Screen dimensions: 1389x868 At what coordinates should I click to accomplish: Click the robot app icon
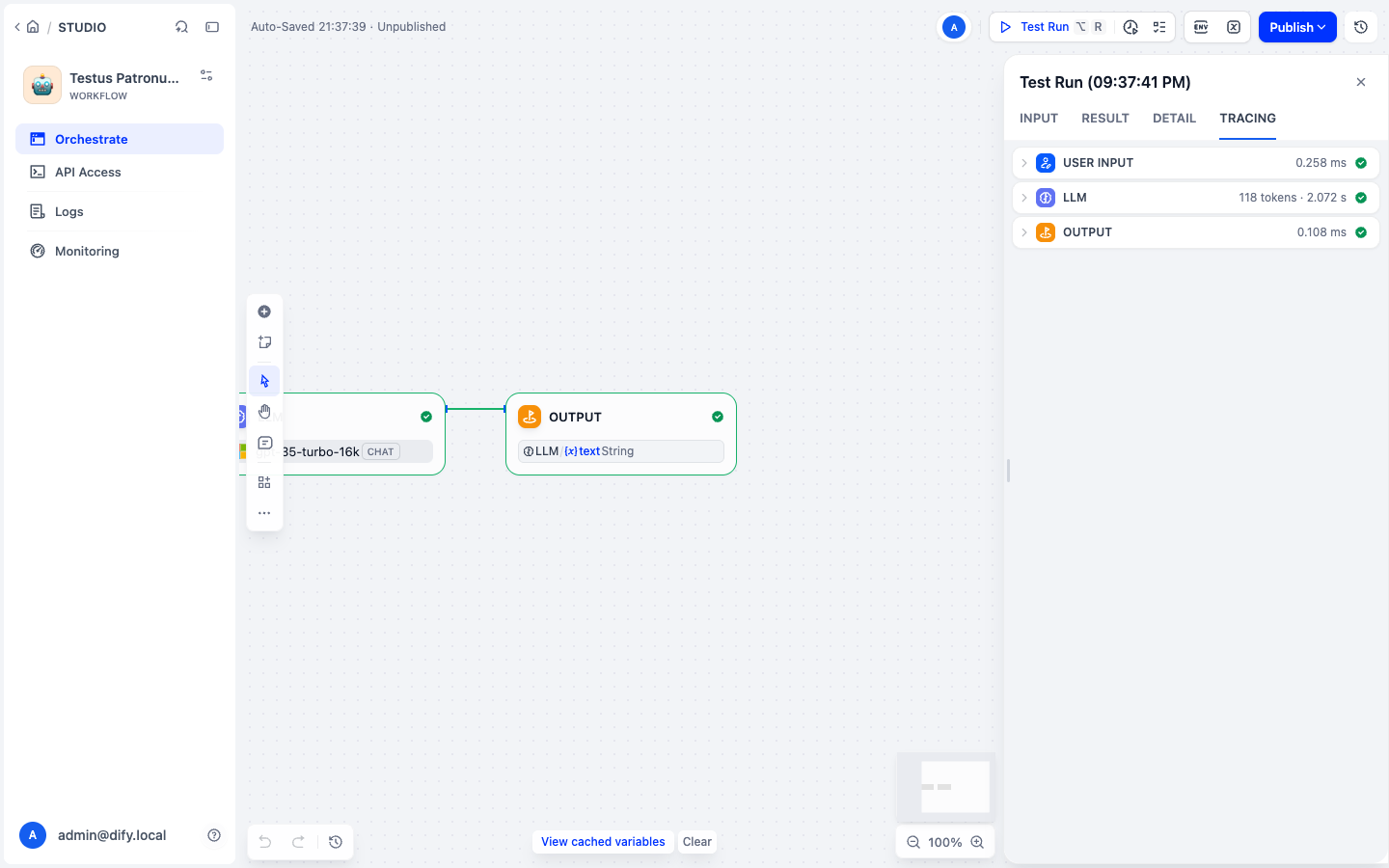click(42, 85)
